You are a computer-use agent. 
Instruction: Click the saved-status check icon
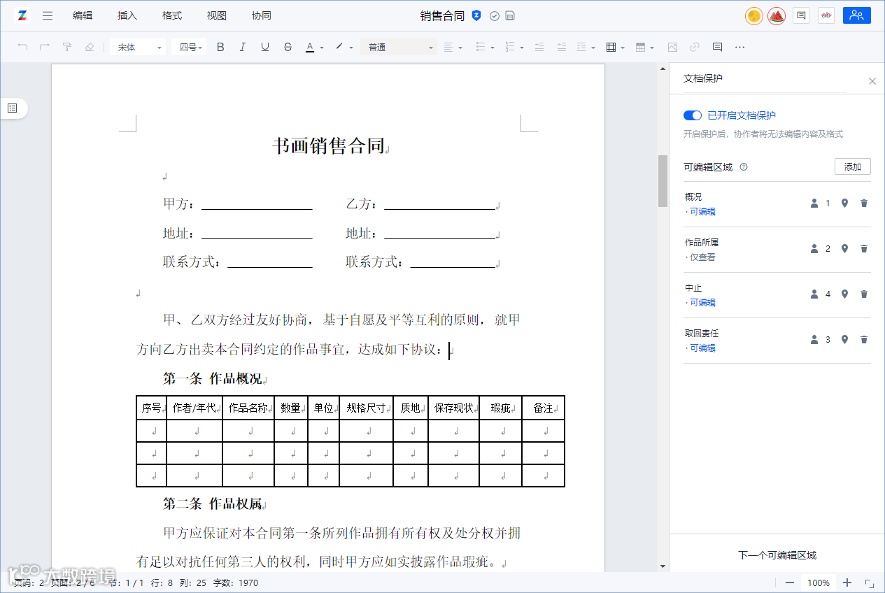tap(494, 16)
